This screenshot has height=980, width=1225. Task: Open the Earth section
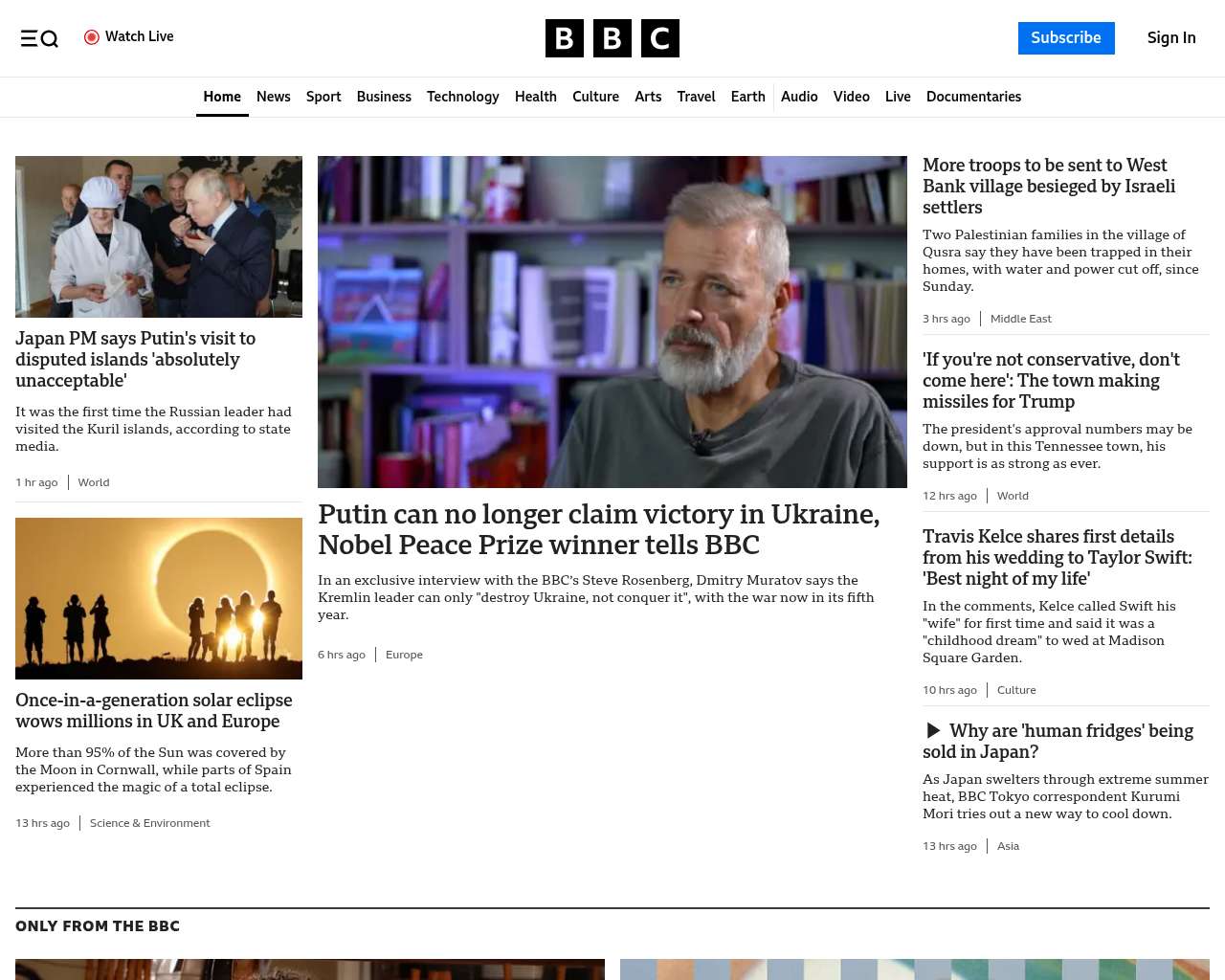(x=747, y=97)
